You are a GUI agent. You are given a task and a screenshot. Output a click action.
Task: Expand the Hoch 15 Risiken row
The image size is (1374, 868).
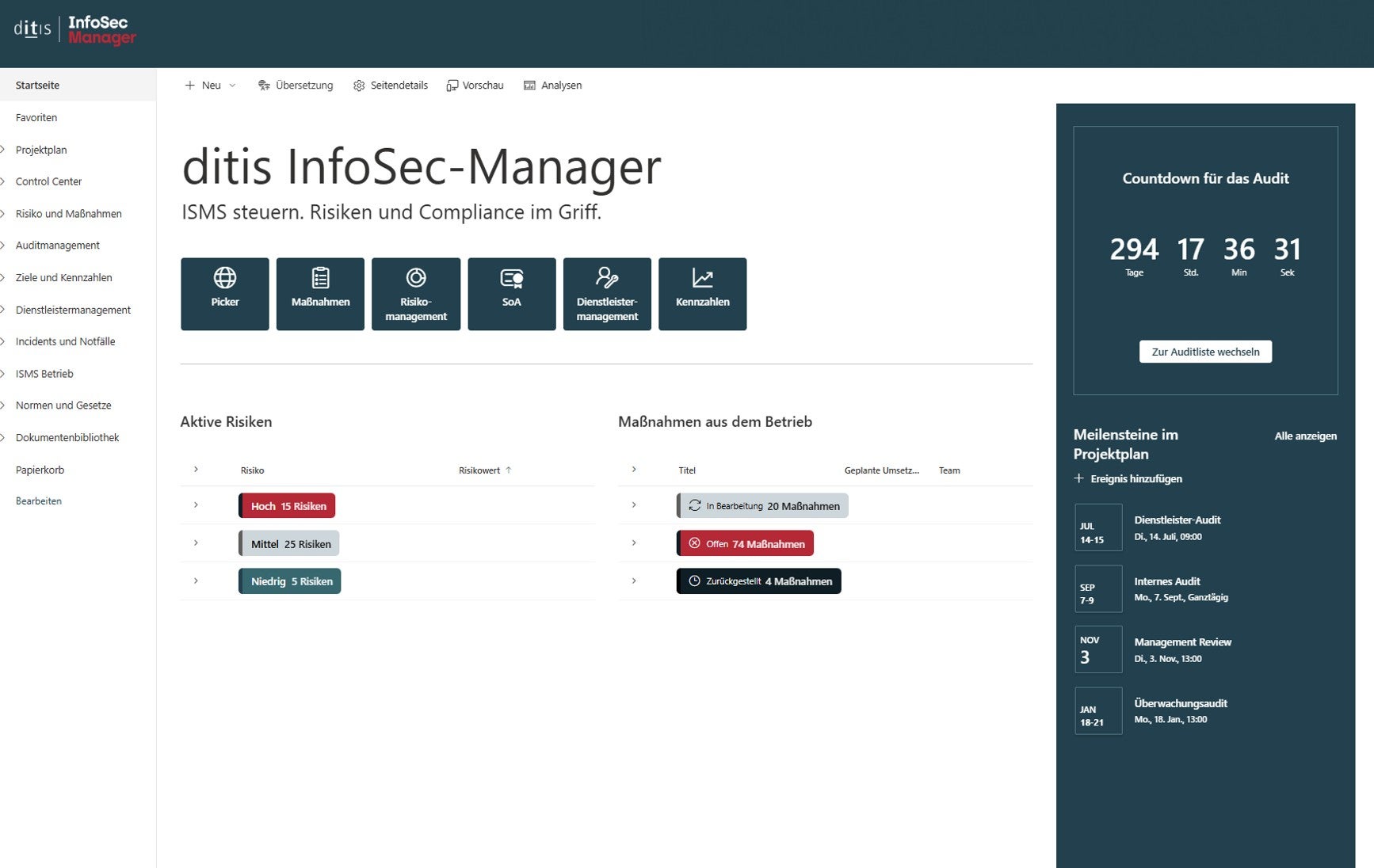[x=196, y=505]
